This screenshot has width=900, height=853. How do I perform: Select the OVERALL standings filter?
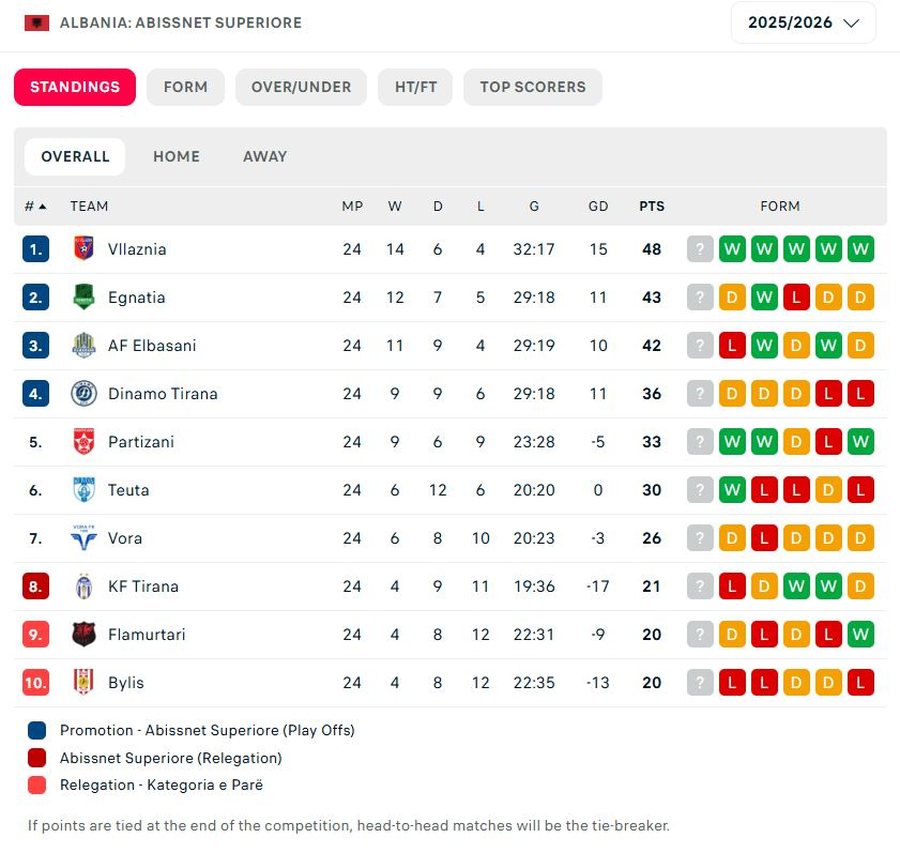point(75,156)
